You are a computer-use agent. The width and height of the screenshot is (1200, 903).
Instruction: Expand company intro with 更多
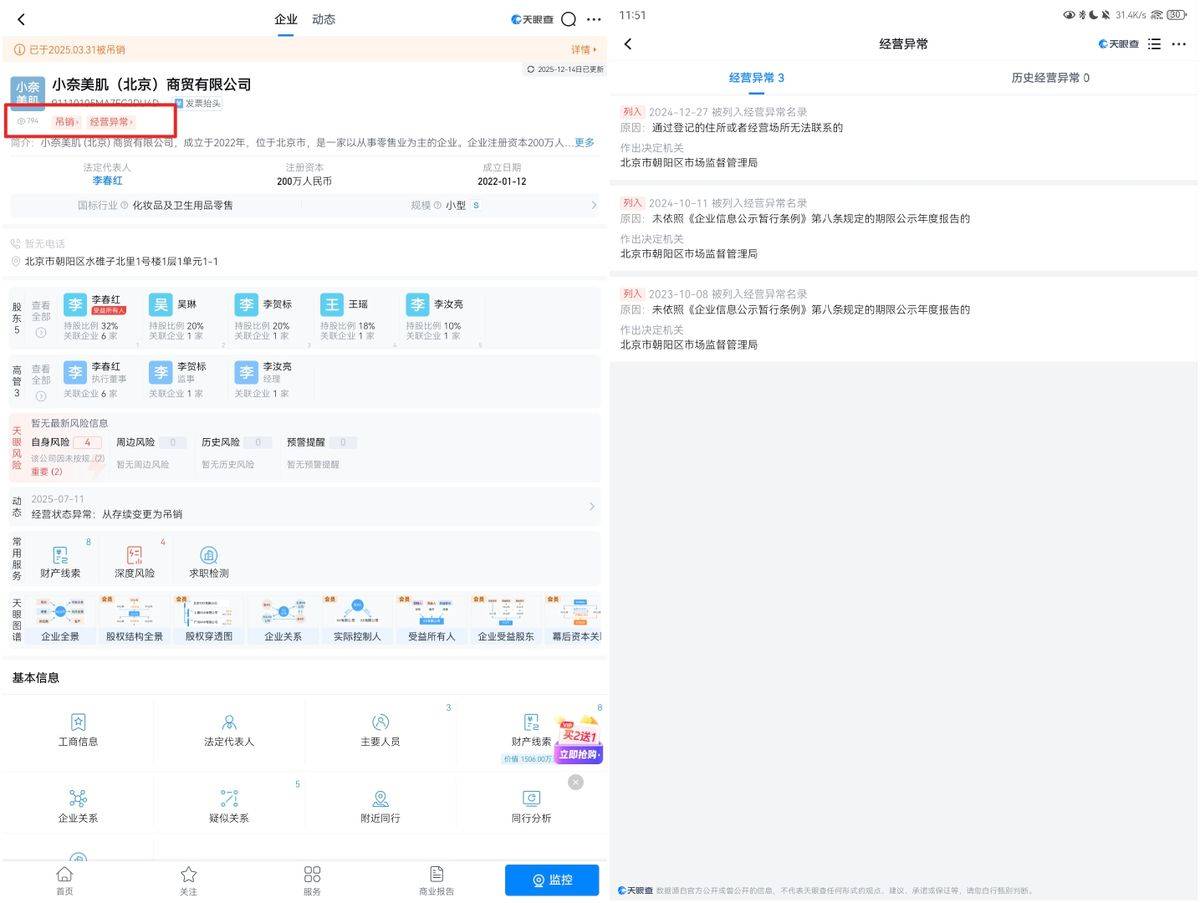click(x=584, y=143)
